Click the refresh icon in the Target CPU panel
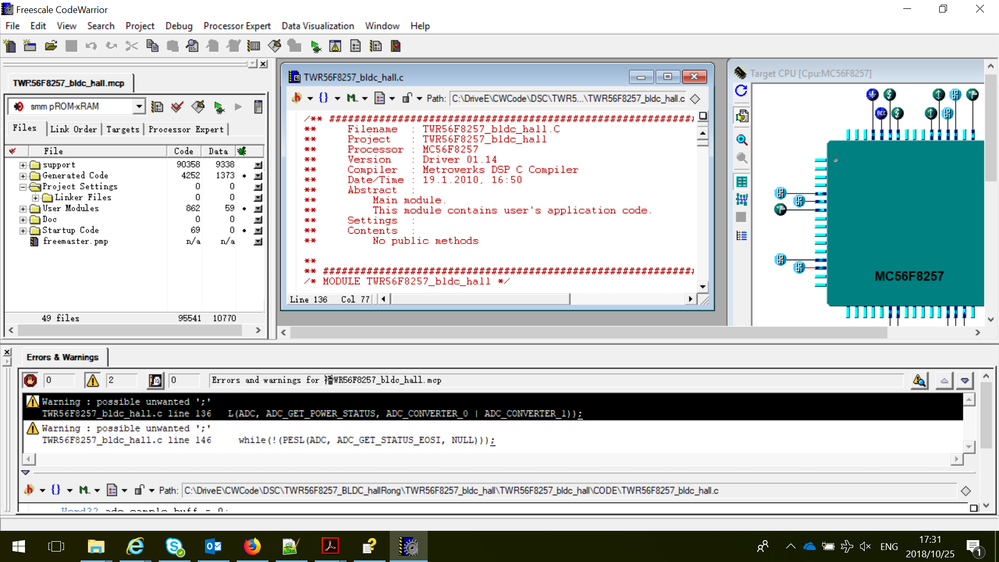Image resolution: width=999 pixels, height=562 pixels. pyautogui.click(x=741, y=90)
